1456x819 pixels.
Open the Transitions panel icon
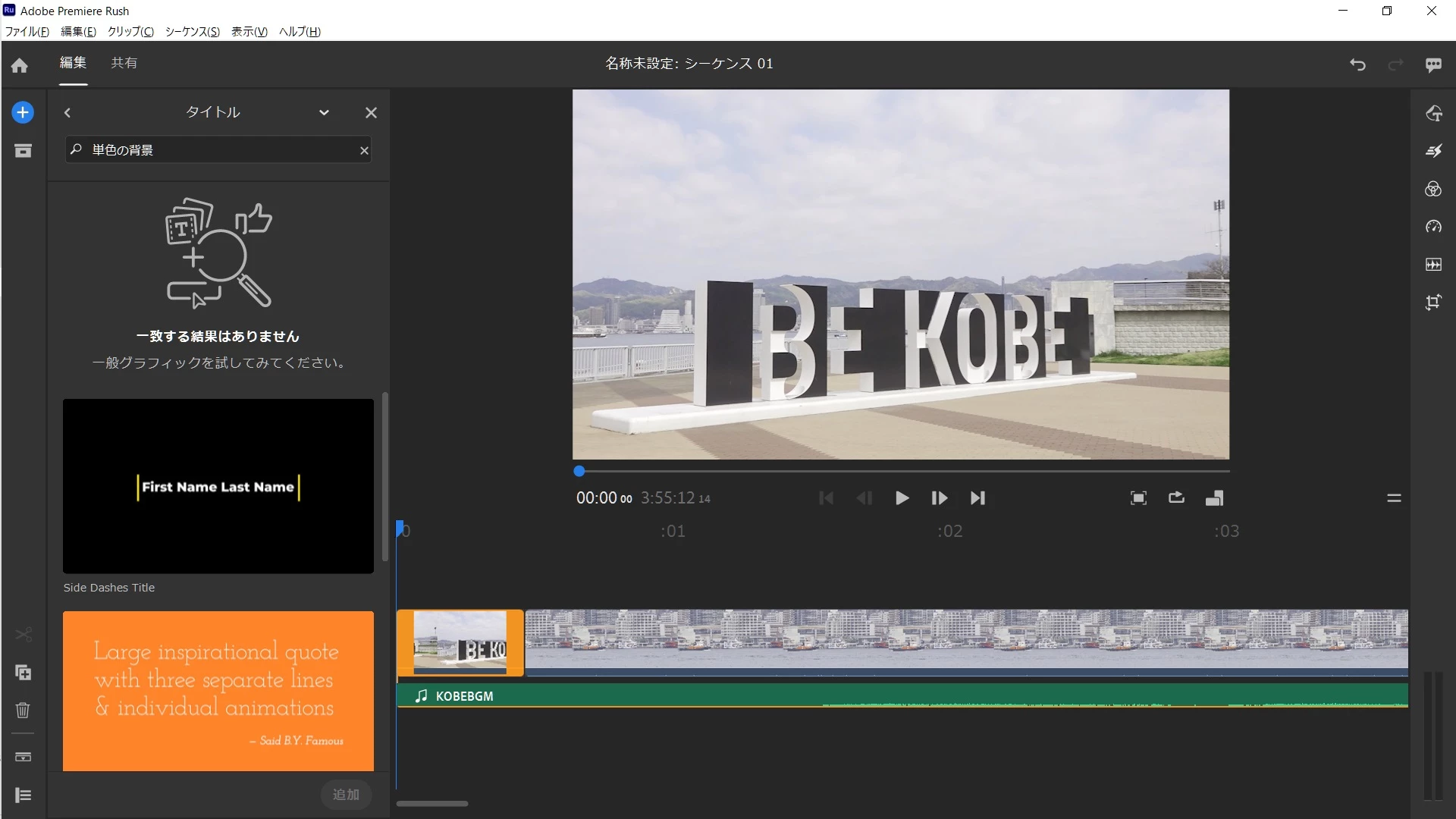coord(1432,151)
